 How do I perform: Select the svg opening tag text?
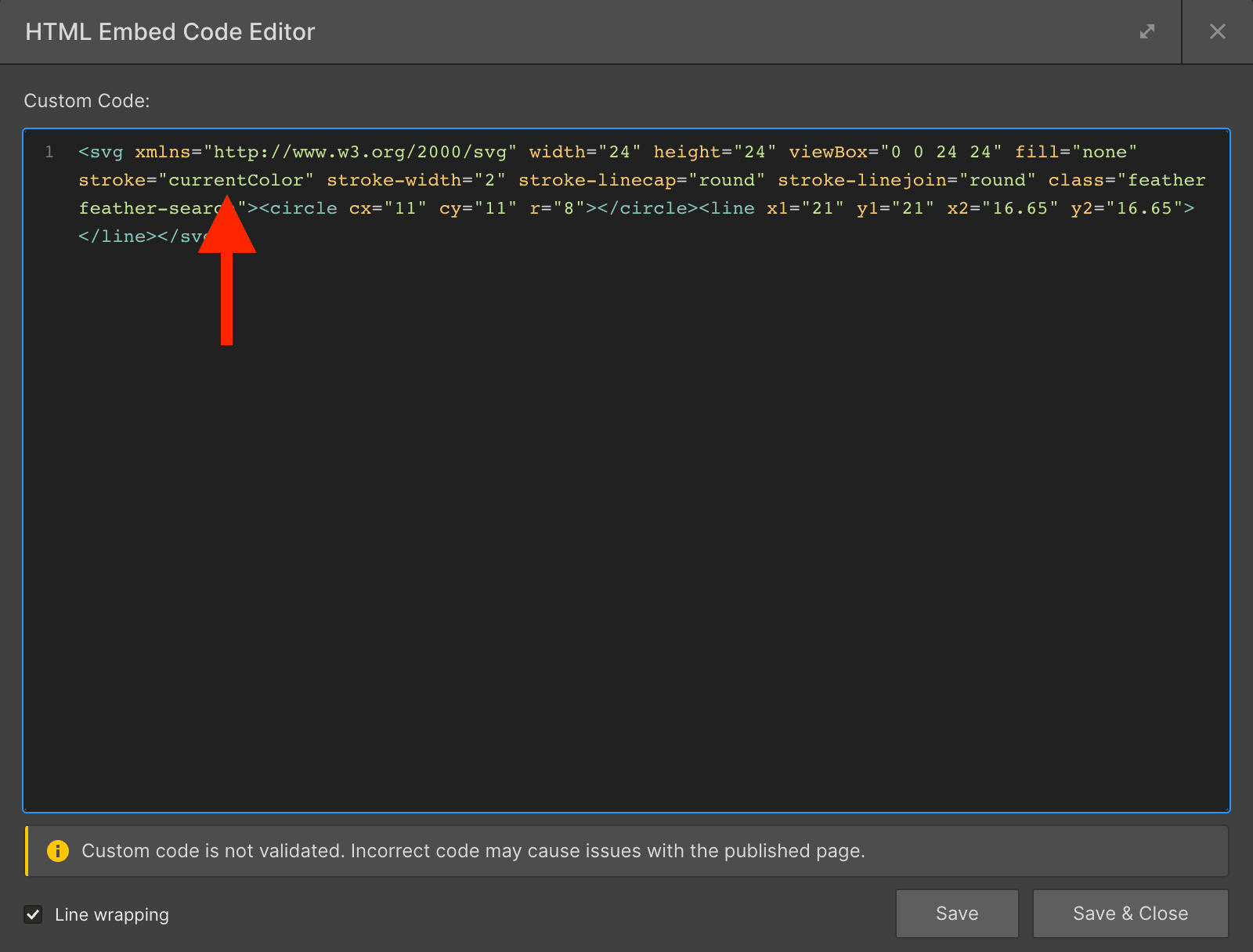click(99, 151)
